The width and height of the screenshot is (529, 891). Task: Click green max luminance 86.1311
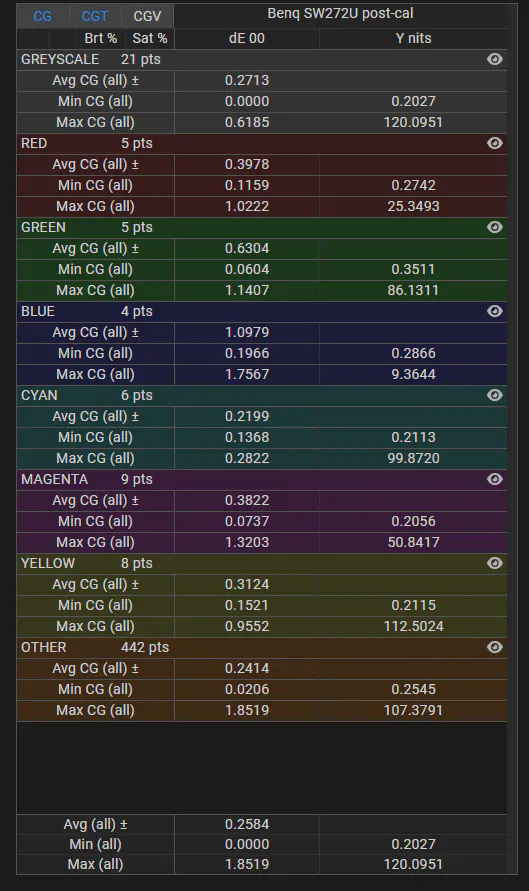pos(413,290)
